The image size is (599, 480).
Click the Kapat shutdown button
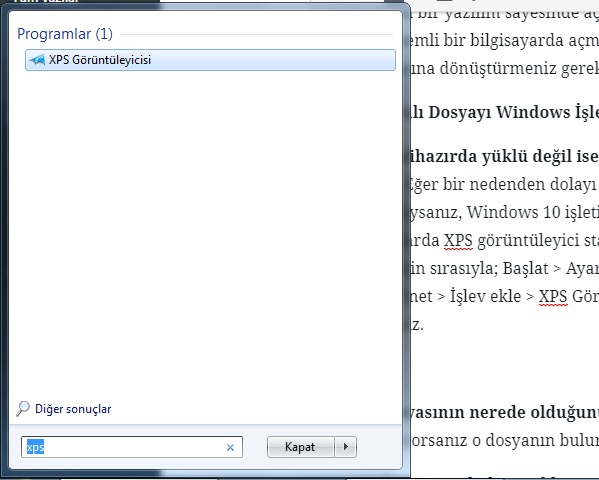(300, 447)
